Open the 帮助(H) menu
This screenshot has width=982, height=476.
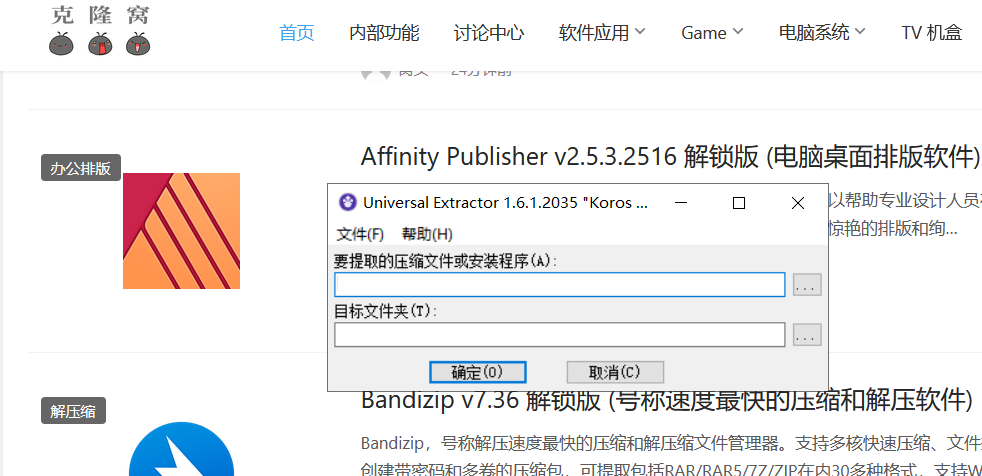(427, 234)
